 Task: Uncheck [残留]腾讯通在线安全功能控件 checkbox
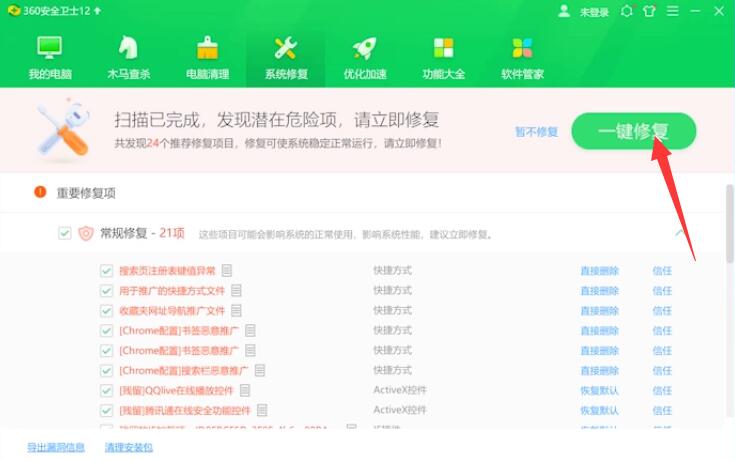point(106,410)
